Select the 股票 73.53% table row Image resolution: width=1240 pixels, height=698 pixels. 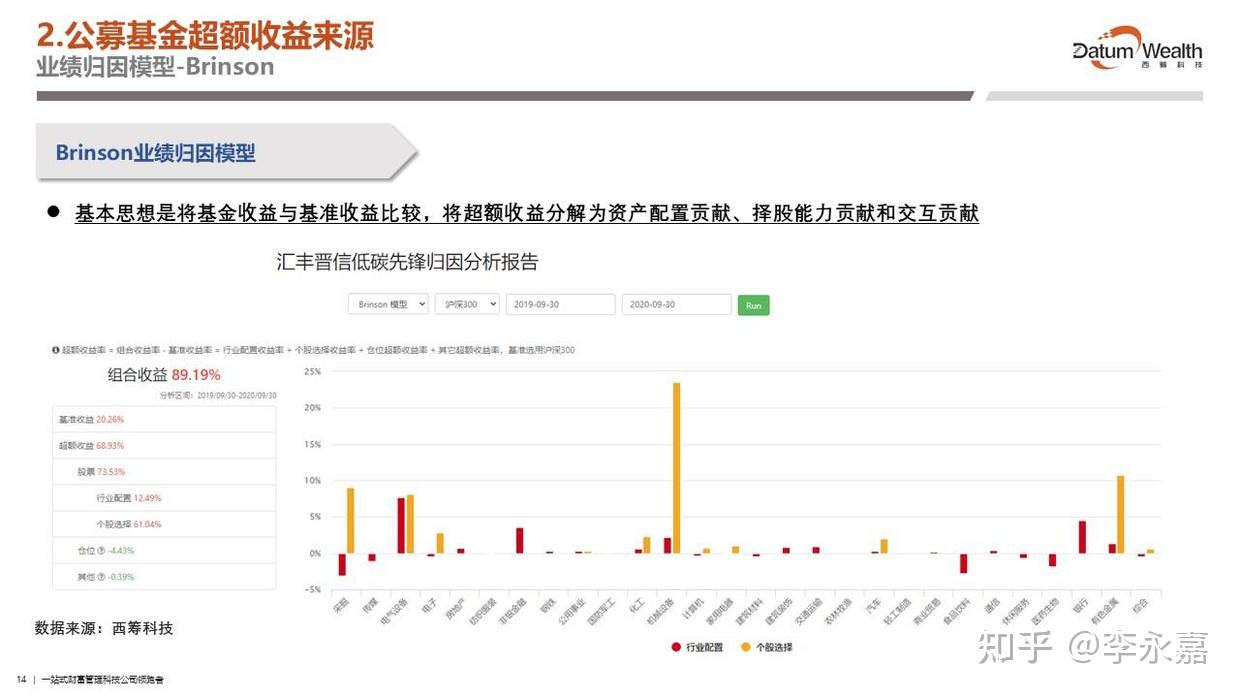(130, 471)
